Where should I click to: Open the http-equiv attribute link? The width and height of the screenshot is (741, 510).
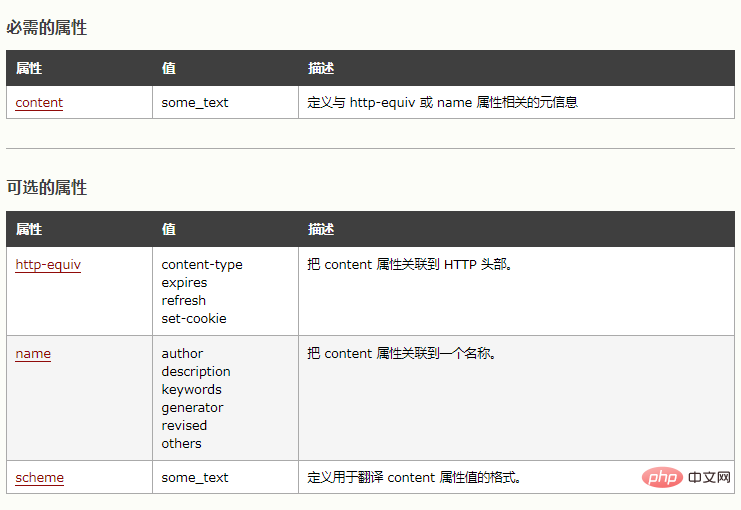48,265
